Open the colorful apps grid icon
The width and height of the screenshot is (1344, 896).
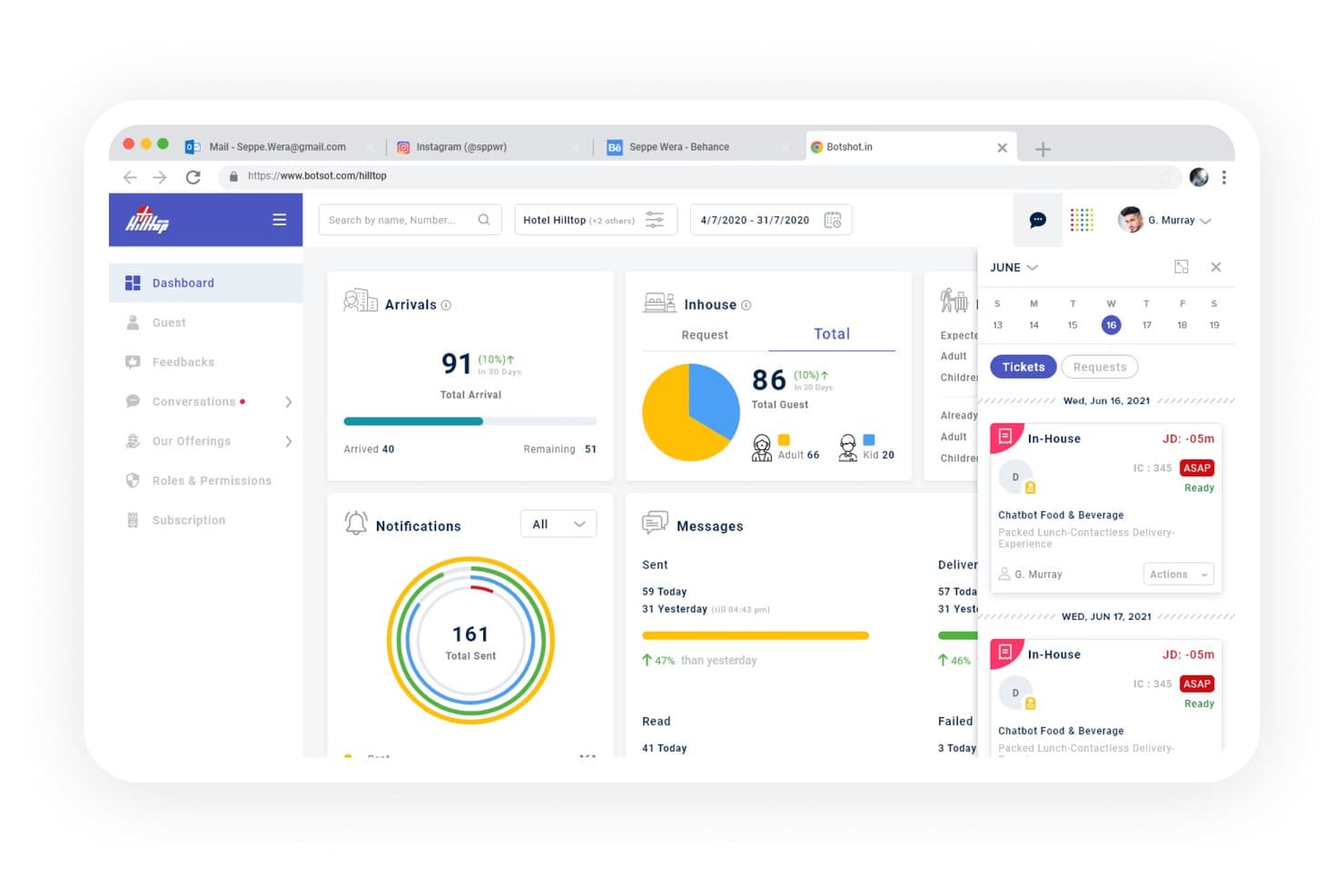(x=1082, y=220)
